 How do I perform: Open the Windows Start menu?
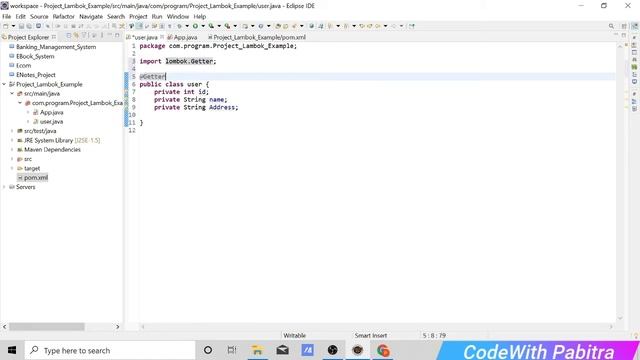12,350
